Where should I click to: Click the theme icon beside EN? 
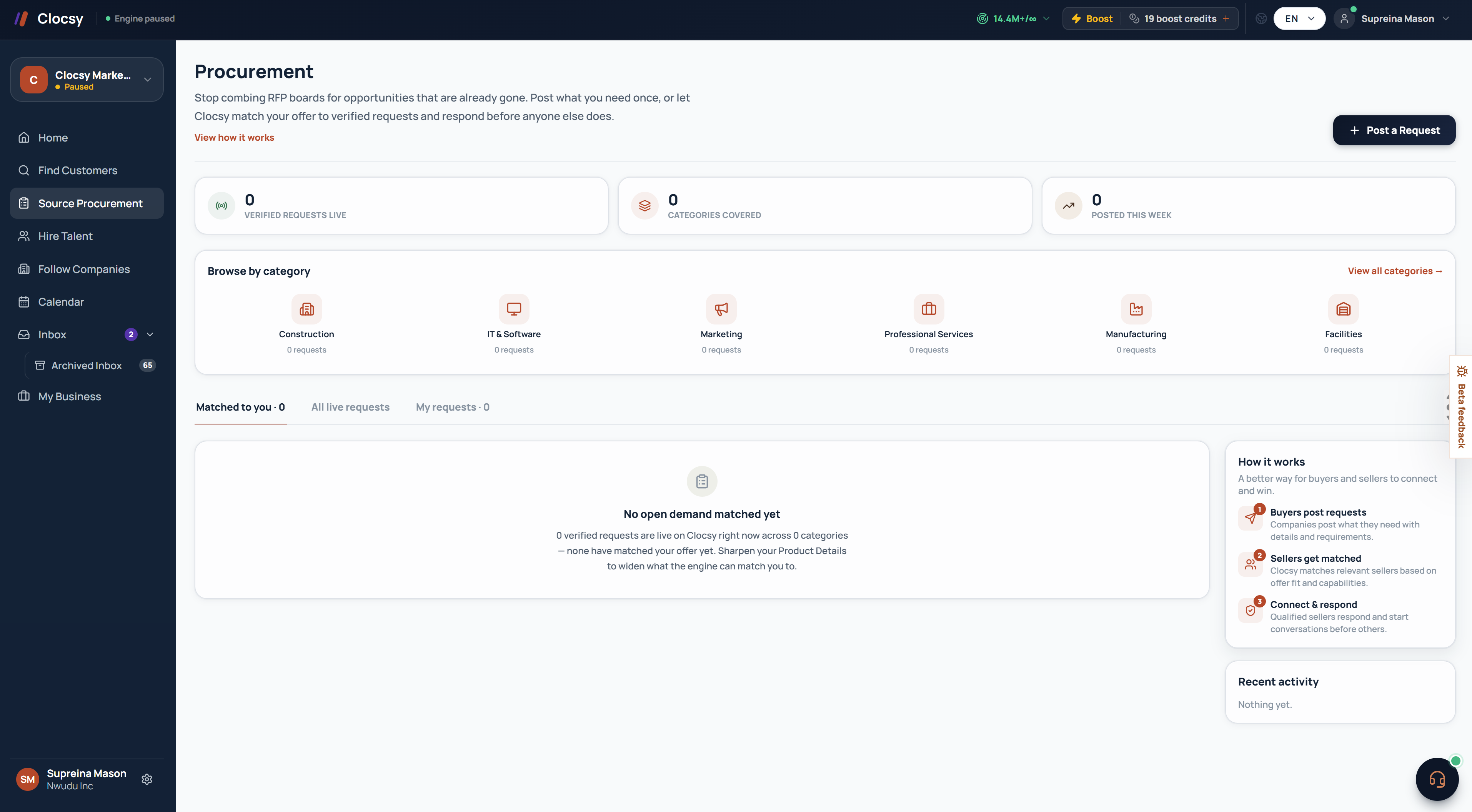(1261, 19)
